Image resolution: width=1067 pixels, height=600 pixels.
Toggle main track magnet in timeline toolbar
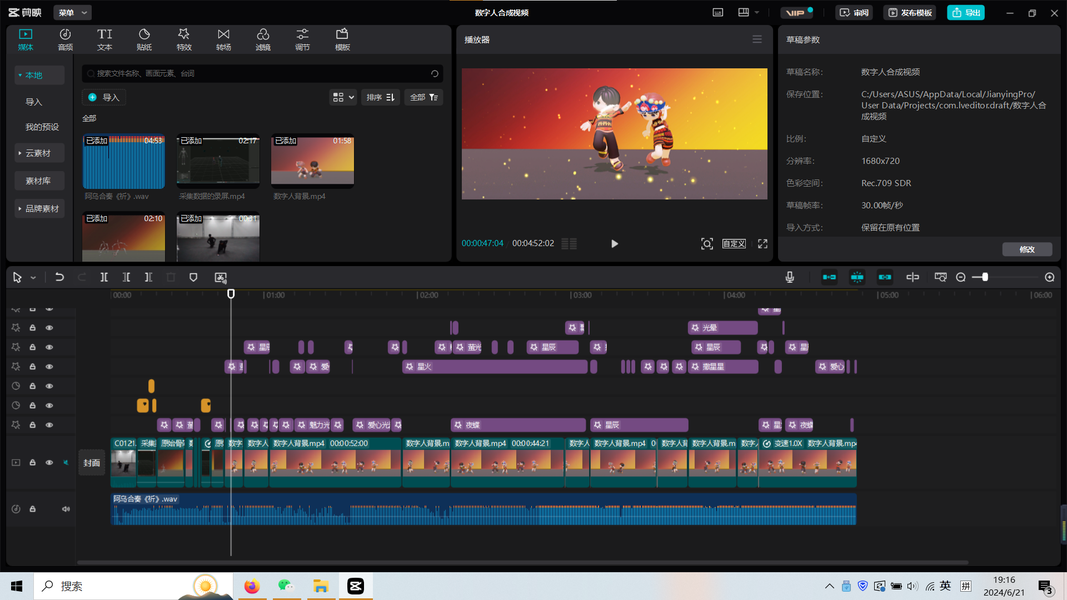click(x=829, y=278)
